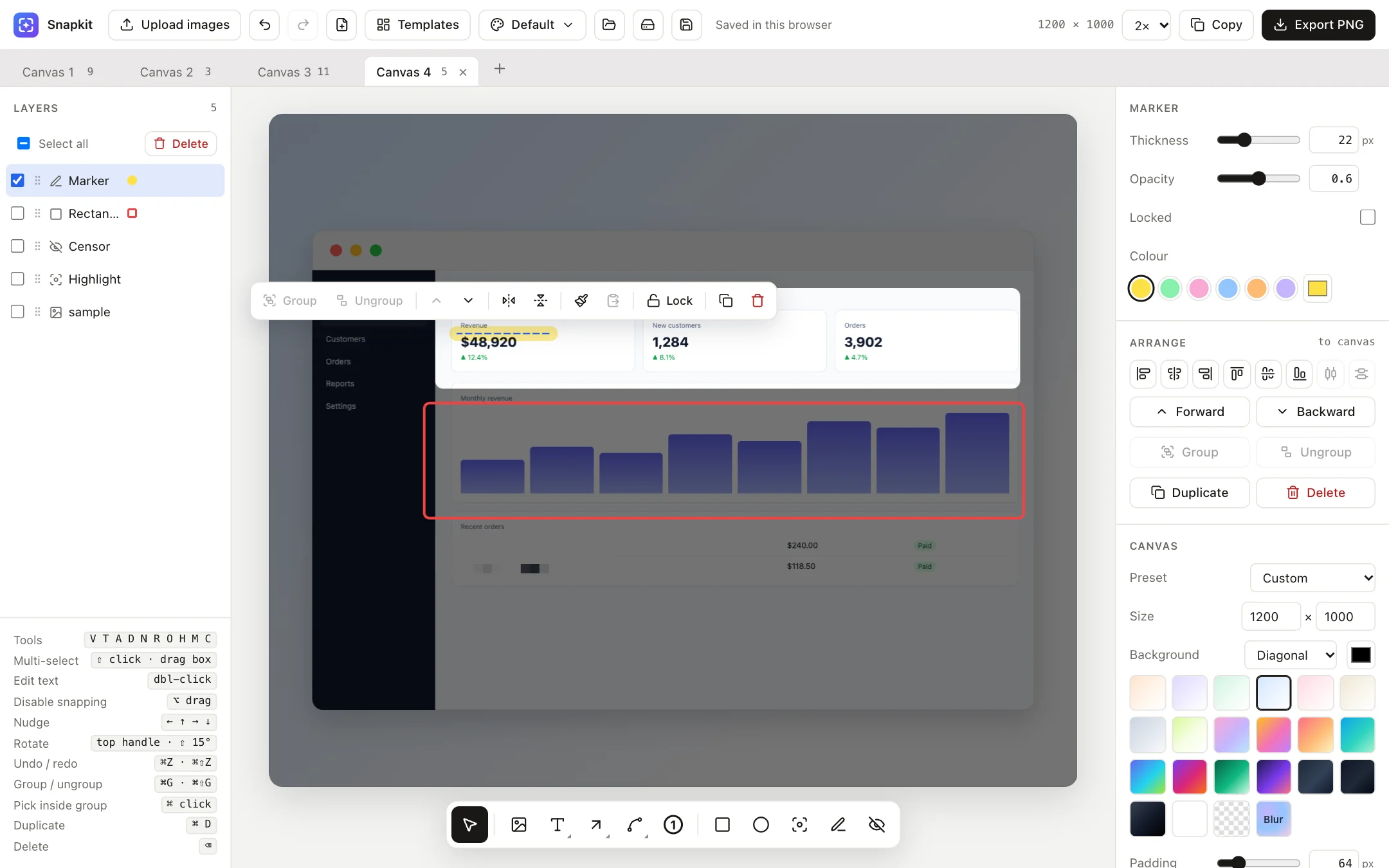The width and height of the screenshot is (1389, 868).
Task: Check the Highlight layer checkbox
Action: click(x=18, y=279)
